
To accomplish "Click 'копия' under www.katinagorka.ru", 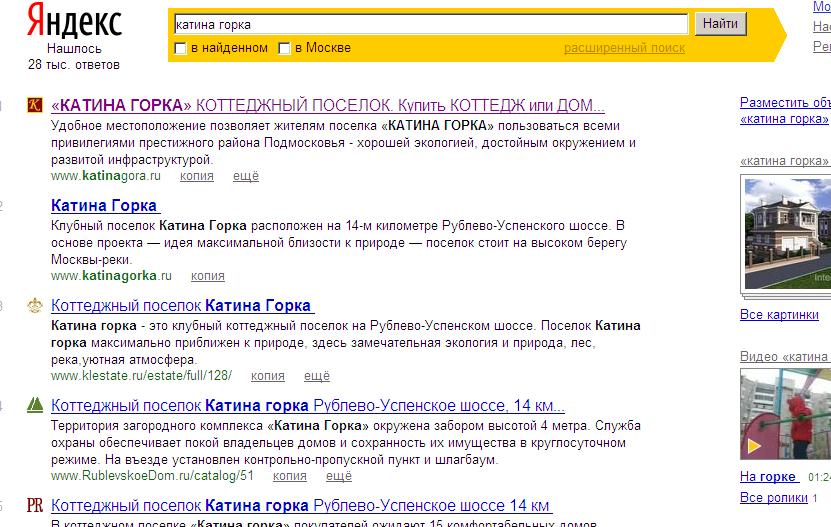I will (x=208, y=276).
